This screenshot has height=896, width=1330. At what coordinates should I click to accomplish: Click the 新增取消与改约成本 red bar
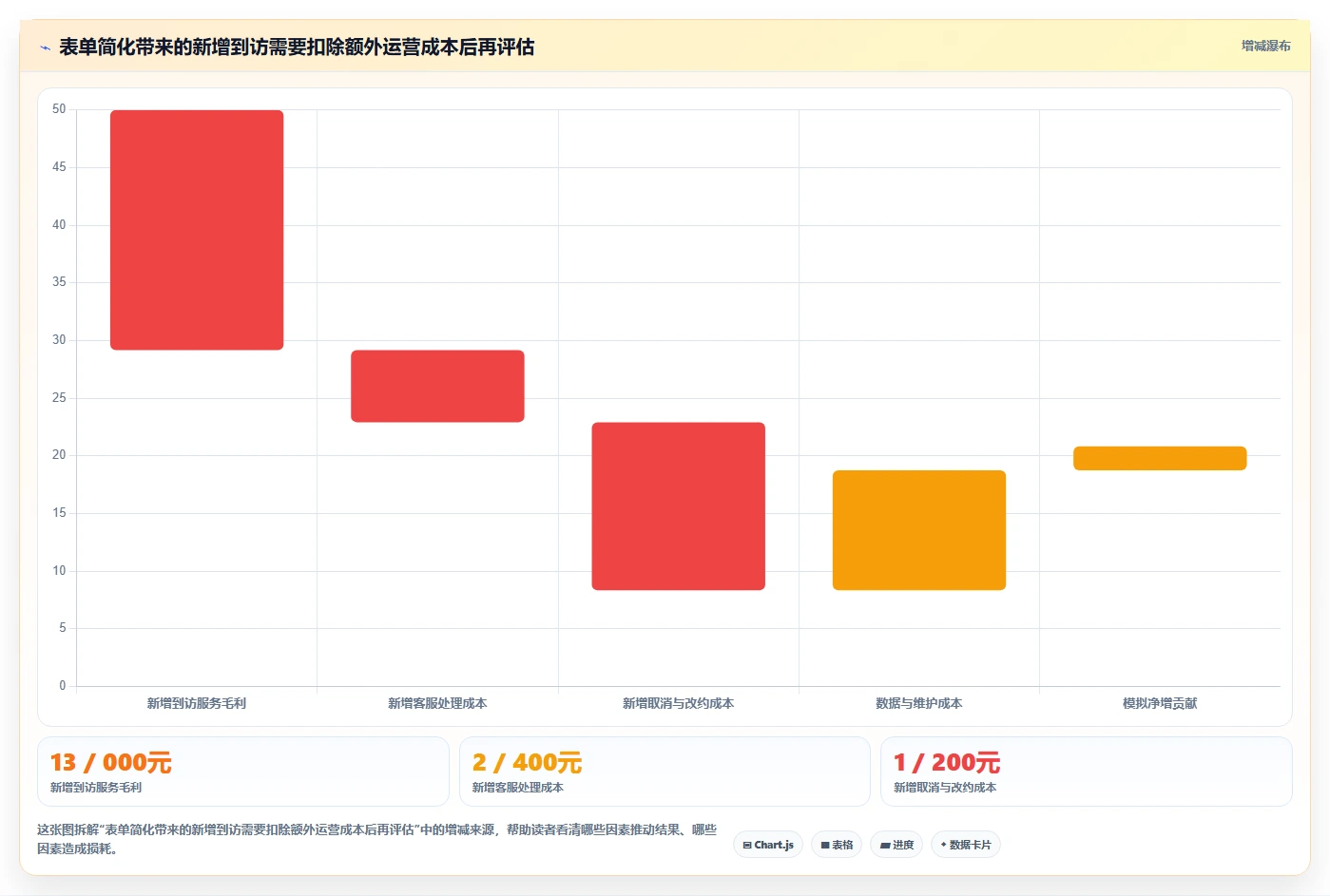coord(678,506)
